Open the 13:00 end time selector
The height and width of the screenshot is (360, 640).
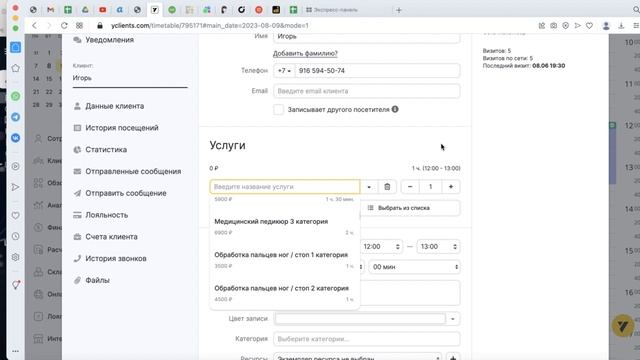click(438, 247)
